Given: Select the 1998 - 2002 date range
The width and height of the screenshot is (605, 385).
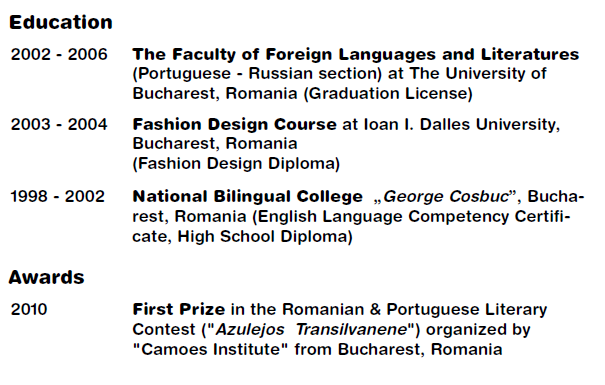Looking at the screenshot, I should [57, 196].
